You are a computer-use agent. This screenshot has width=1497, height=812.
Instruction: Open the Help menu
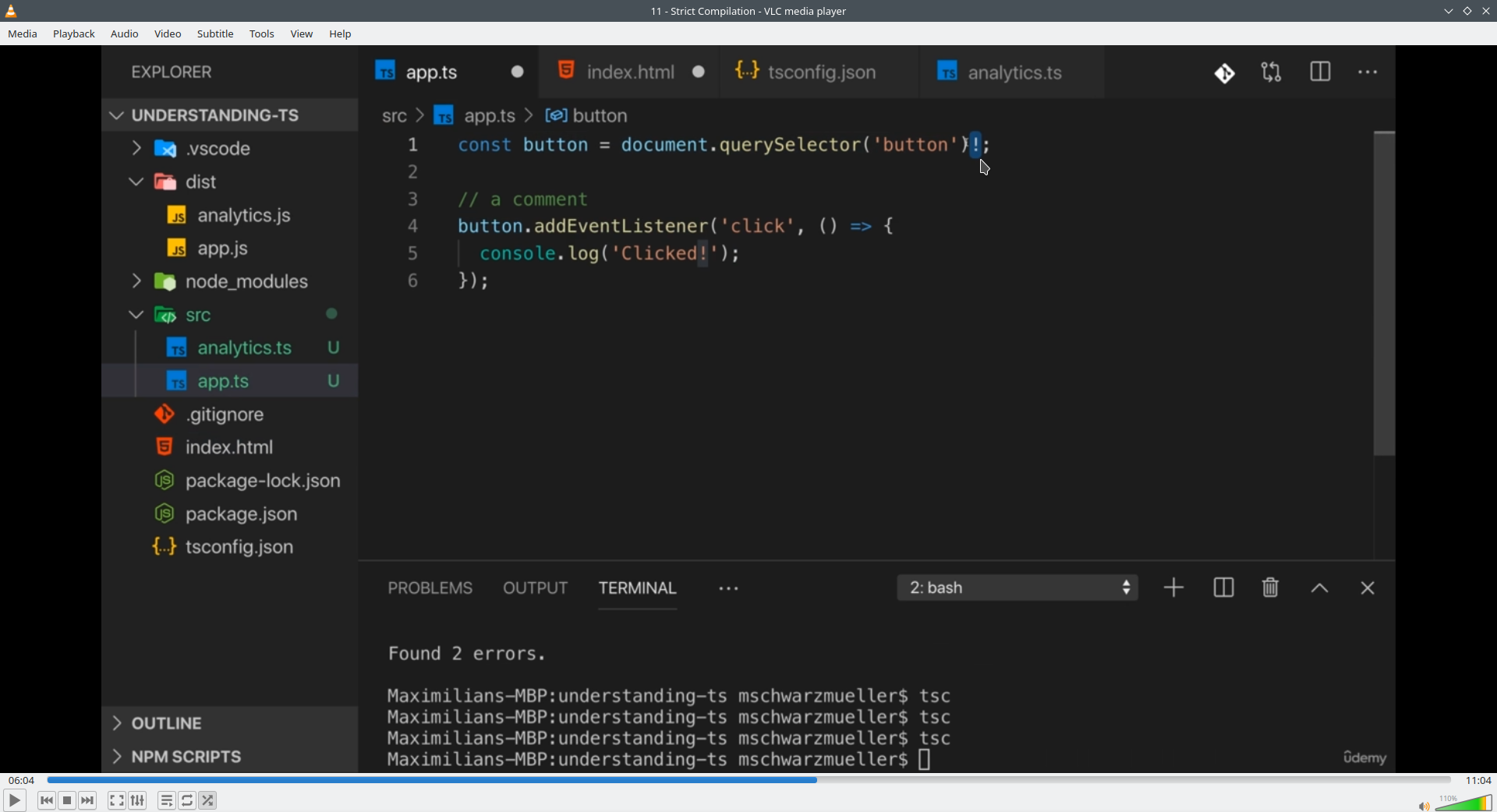coord(341,34)
